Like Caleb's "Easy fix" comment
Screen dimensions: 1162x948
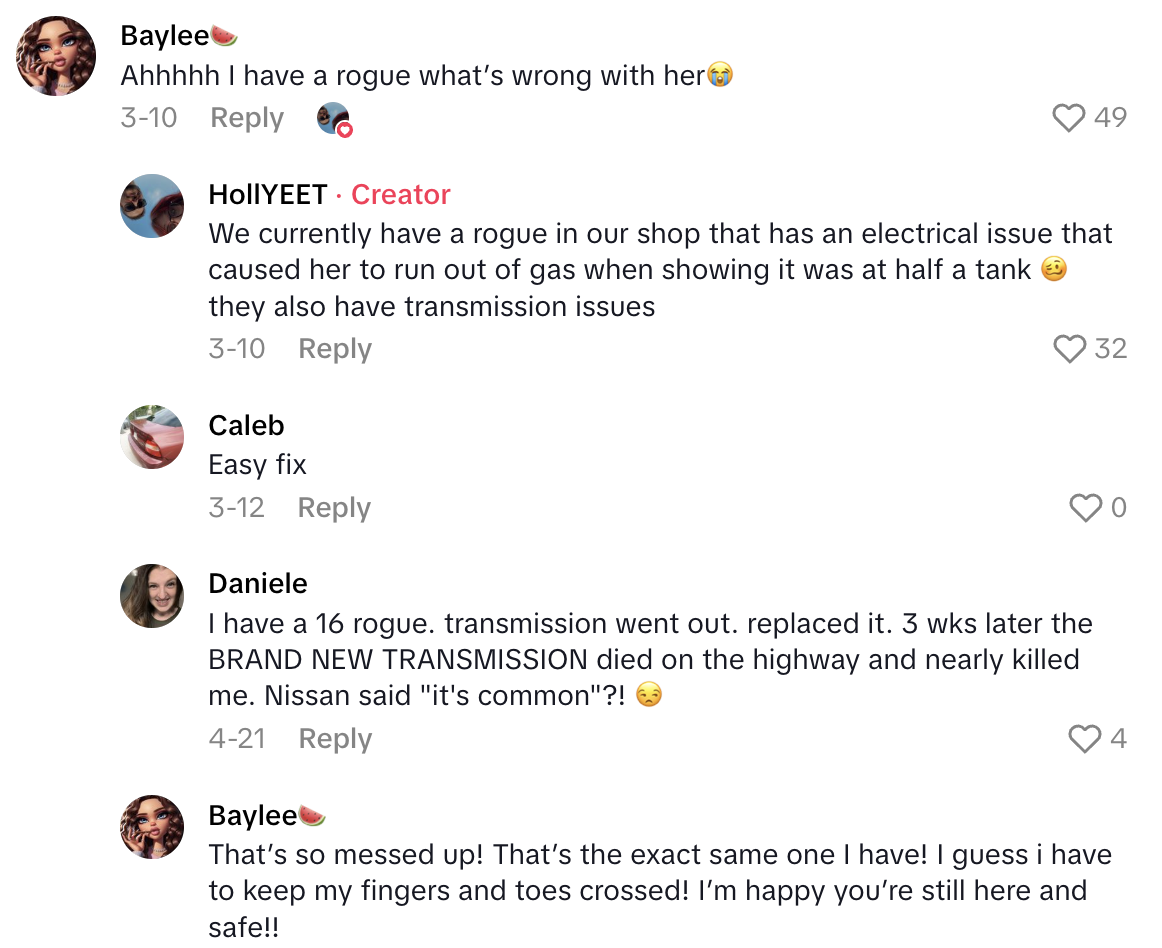[1085, 508]
